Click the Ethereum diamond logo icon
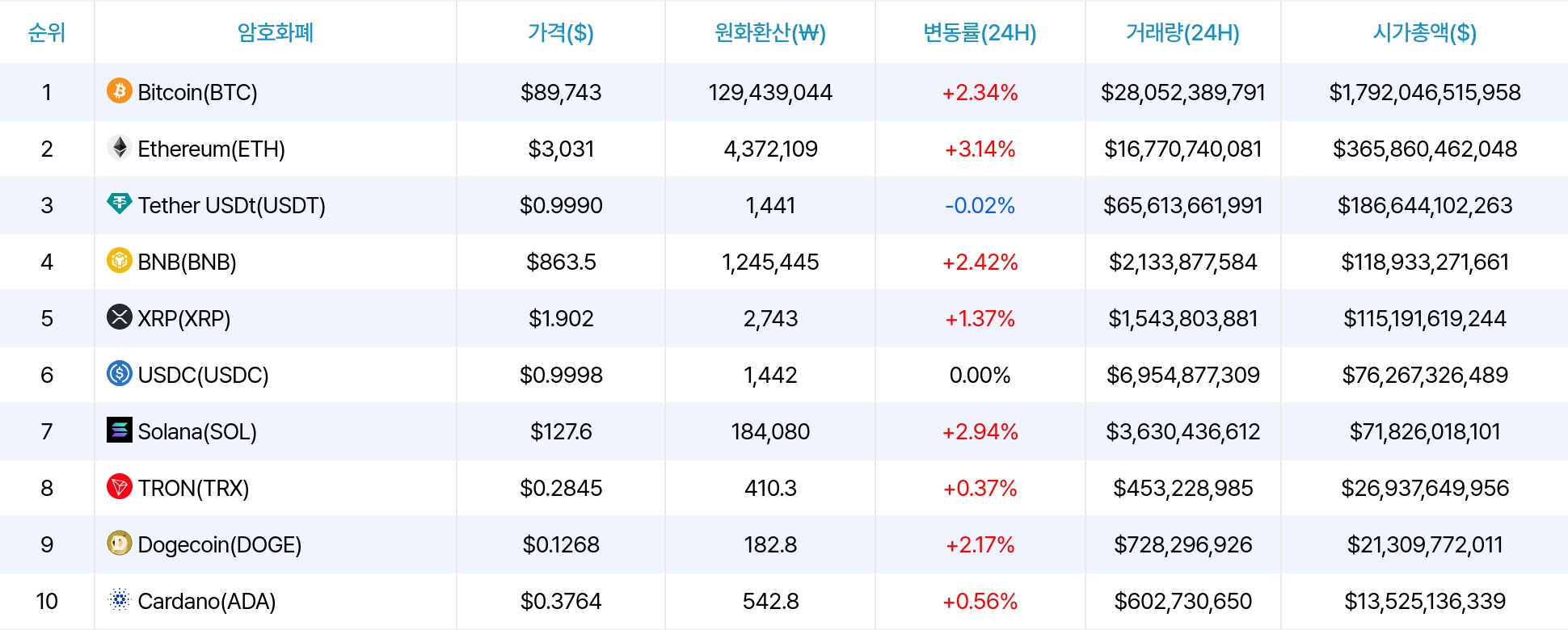 coord(120,147)
